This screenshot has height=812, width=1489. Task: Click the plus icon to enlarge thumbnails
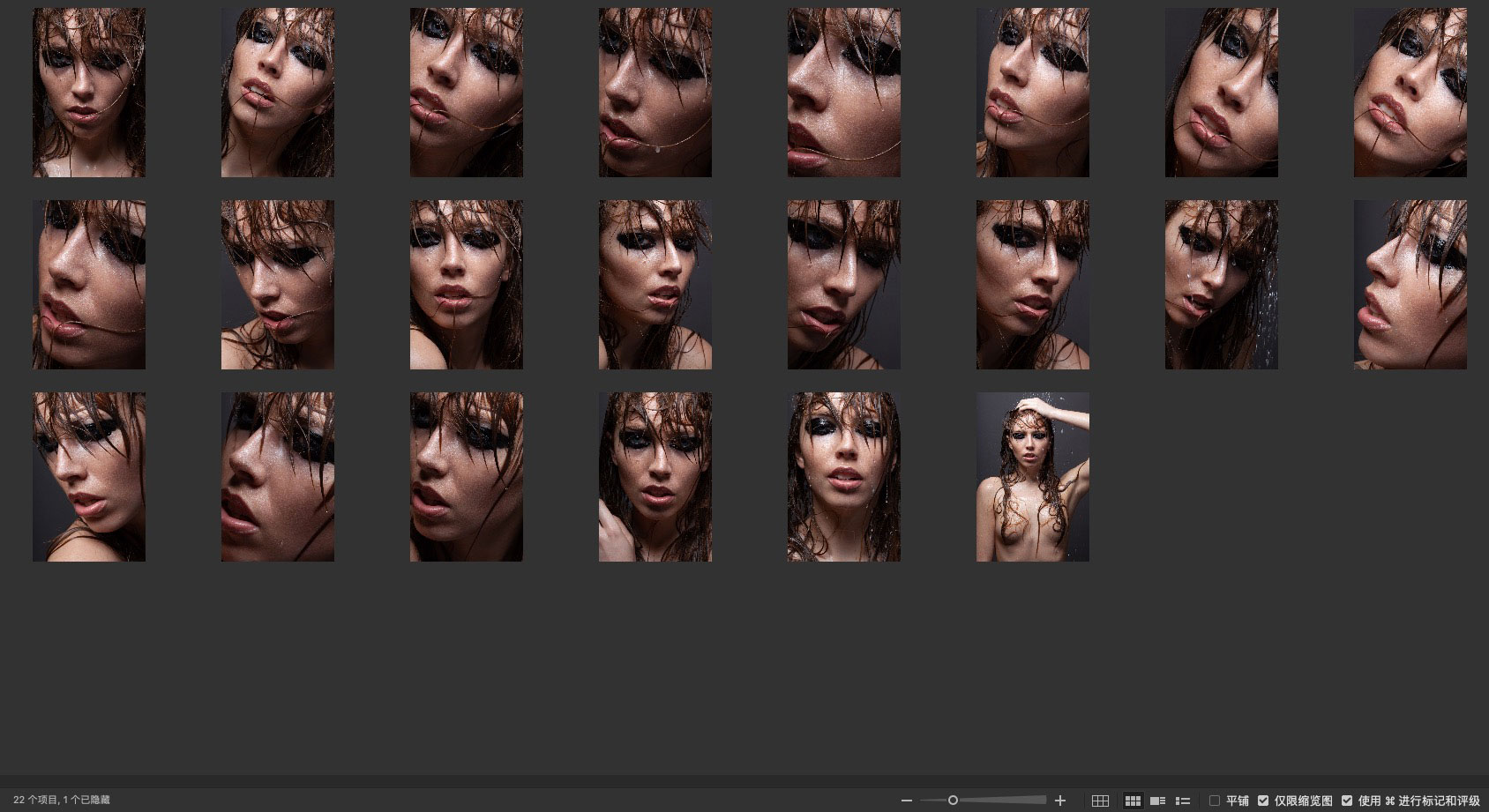(x=1060, y=801)
